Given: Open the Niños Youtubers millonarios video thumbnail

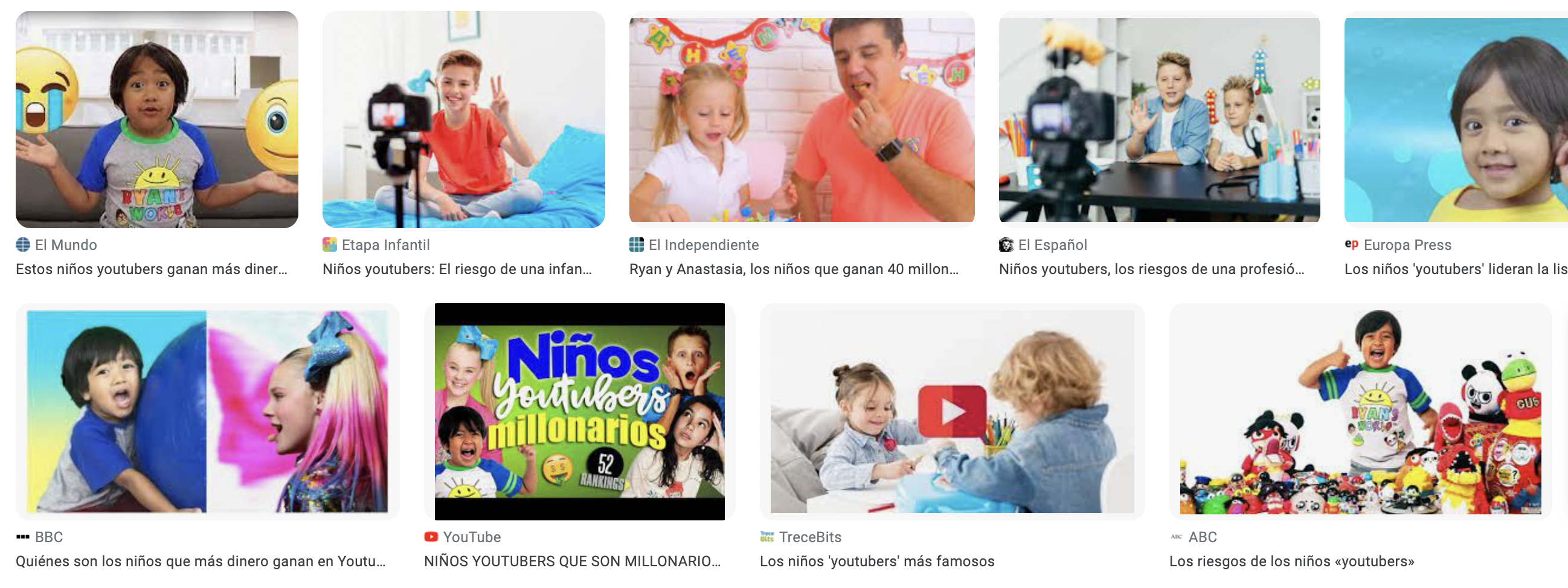Looking at the screenshot, I should pyautogui.click(x=579, y=412).
